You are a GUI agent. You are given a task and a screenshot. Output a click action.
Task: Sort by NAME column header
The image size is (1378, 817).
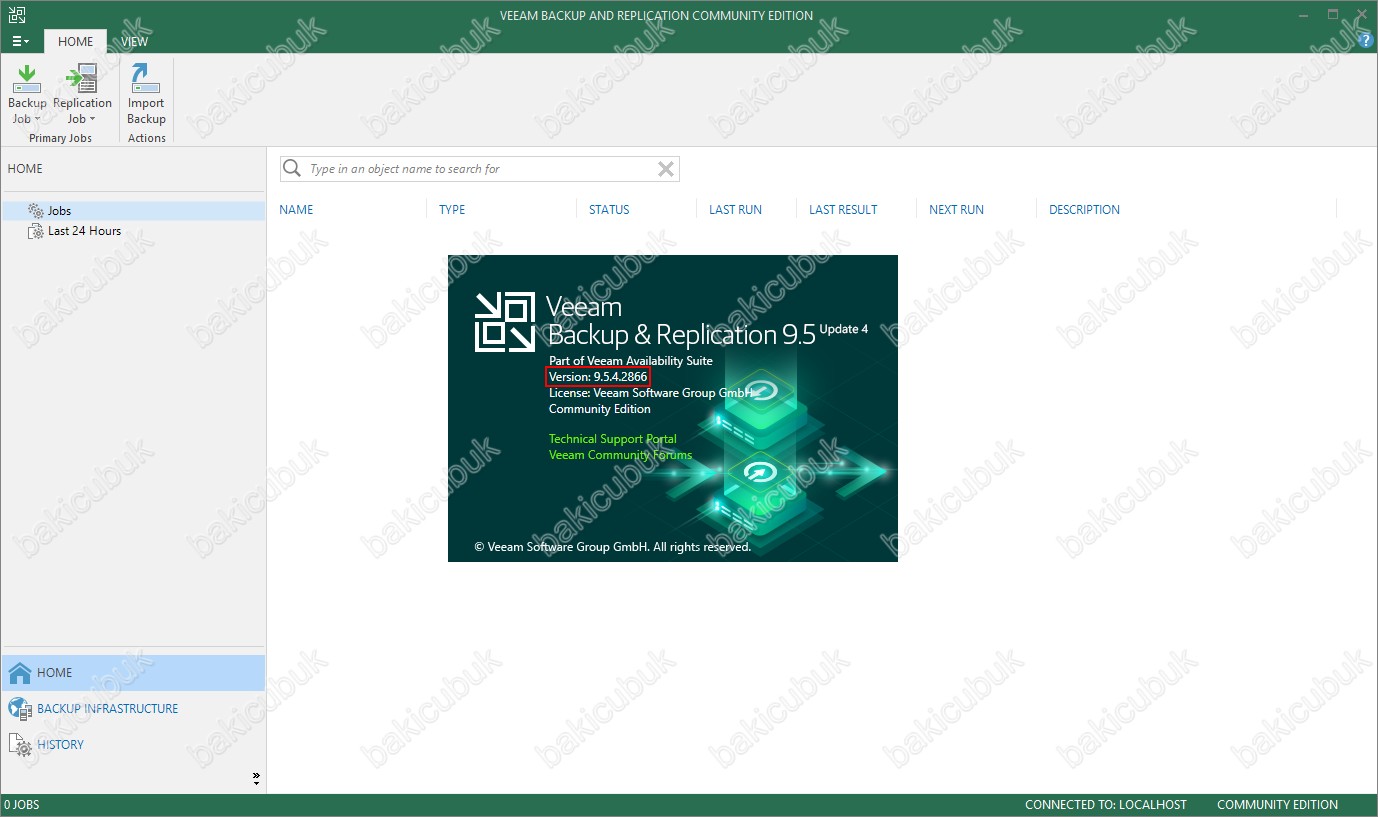point(296,210)
